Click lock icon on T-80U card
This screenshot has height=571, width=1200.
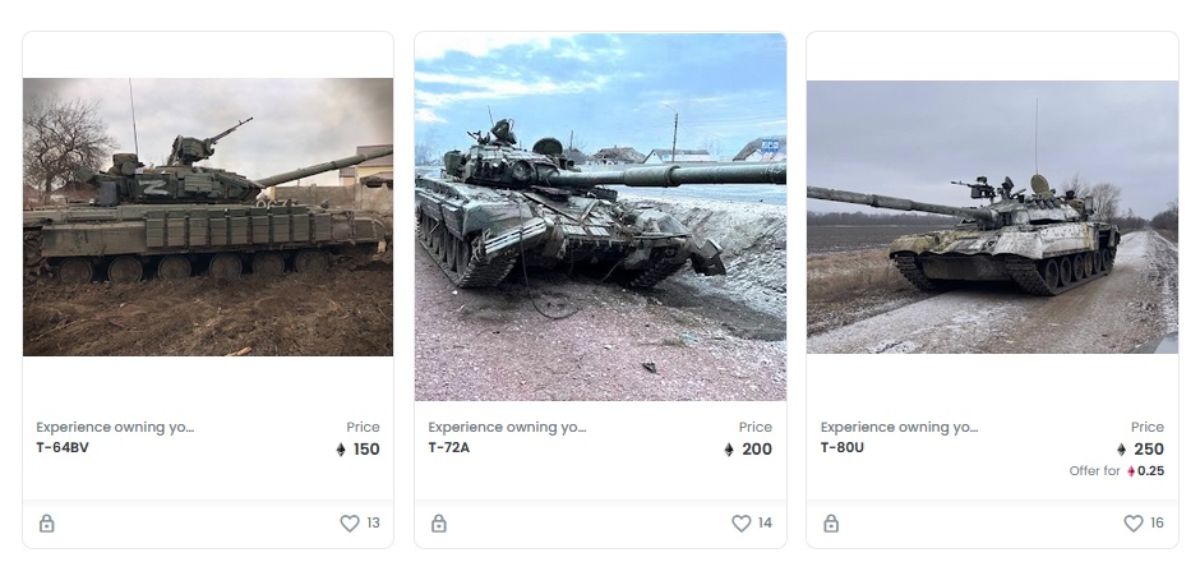tap(830, 523)
